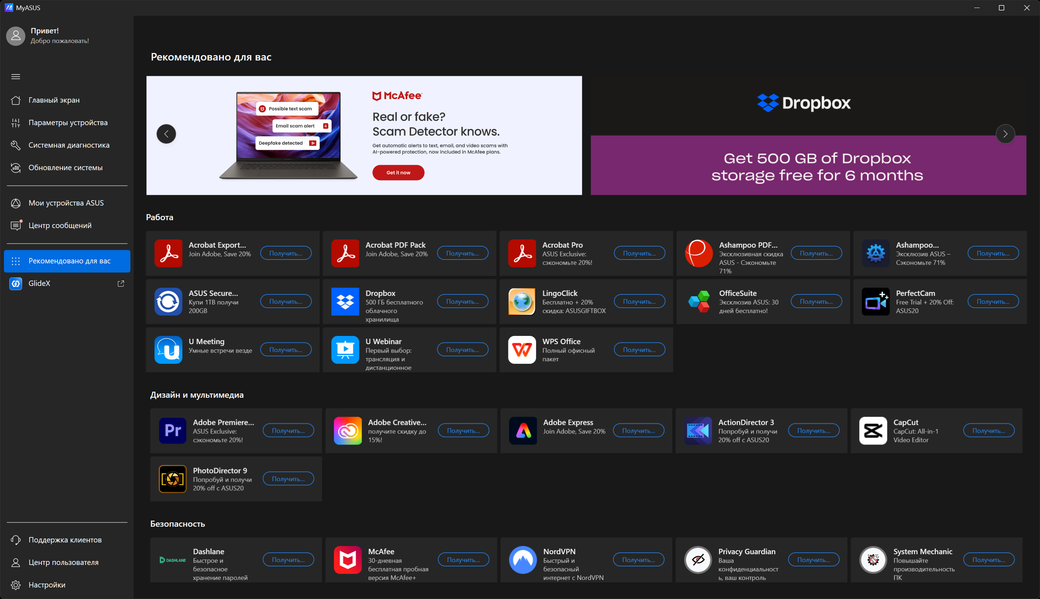1040x599 pixels.
Task: Click the Ashampoo blue gear icon
Action: coord(876,253)
